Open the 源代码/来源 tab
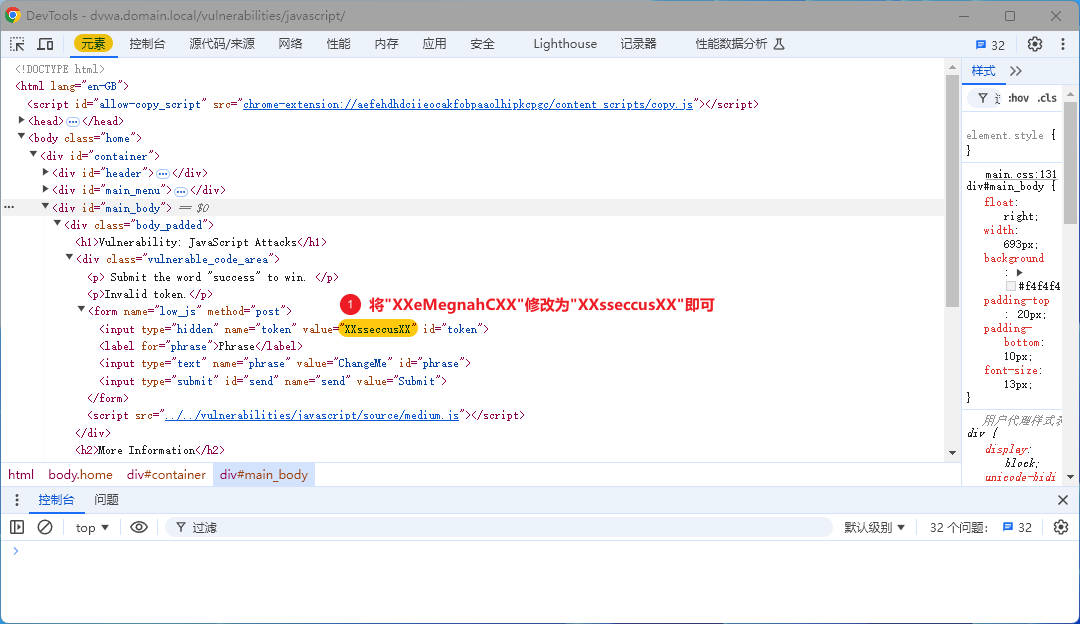 [222, 44]
